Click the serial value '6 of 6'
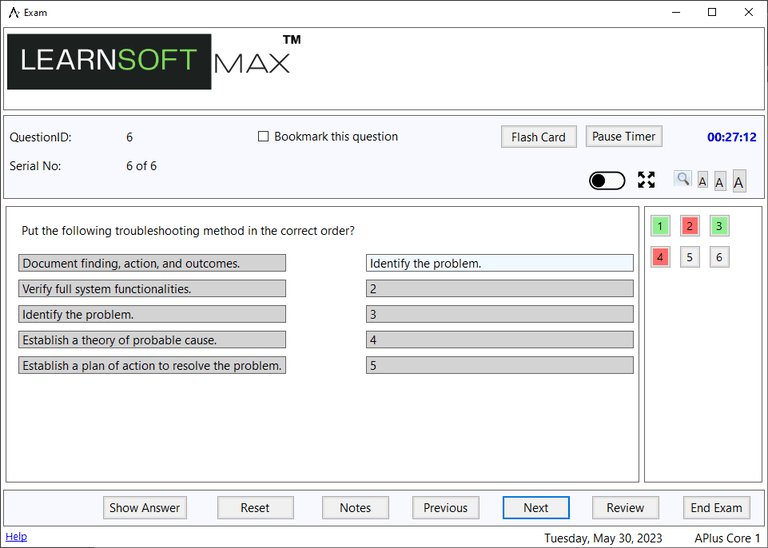The image size is (768, 548). 141,166
